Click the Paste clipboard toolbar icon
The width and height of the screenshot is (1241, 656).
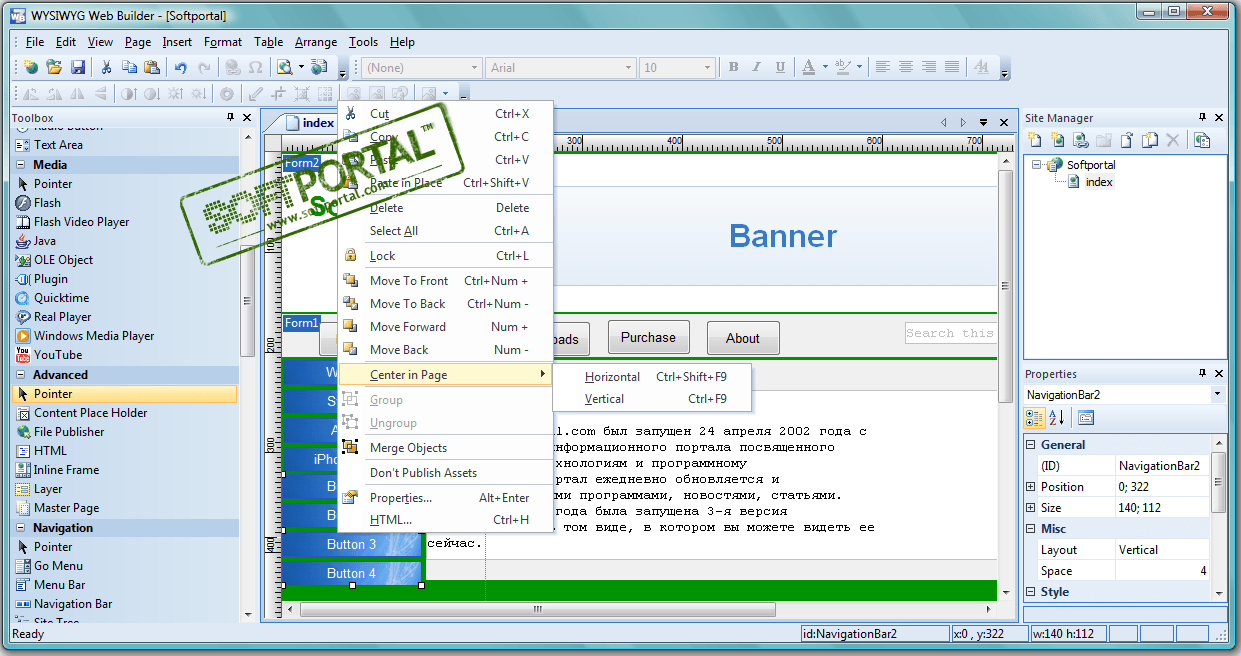coord(152,67)
